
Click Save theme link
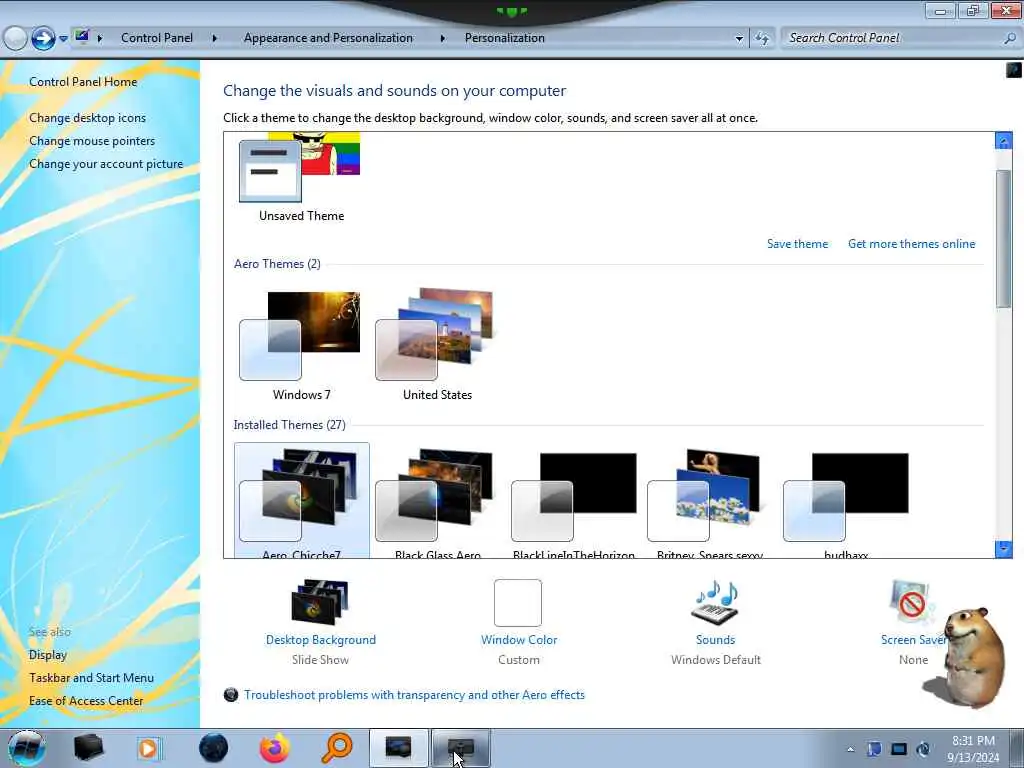coord(797,244)
